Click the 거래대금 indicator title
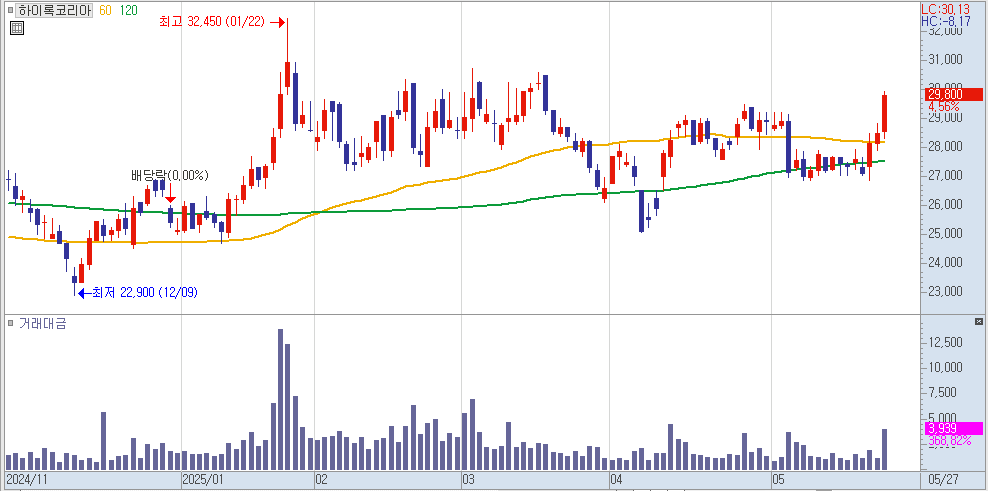 click(x=43, y=323)
